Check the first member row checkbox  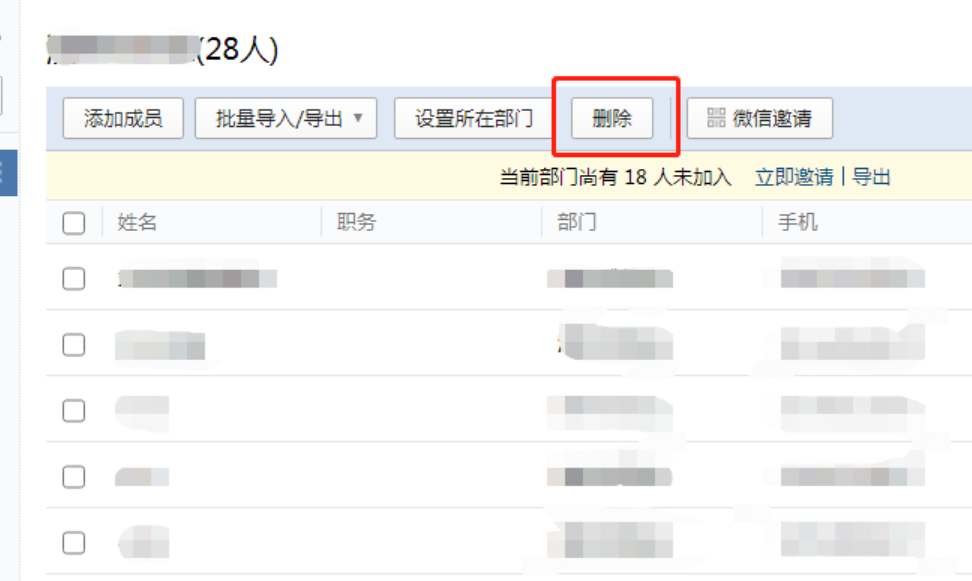pos(74,279)
